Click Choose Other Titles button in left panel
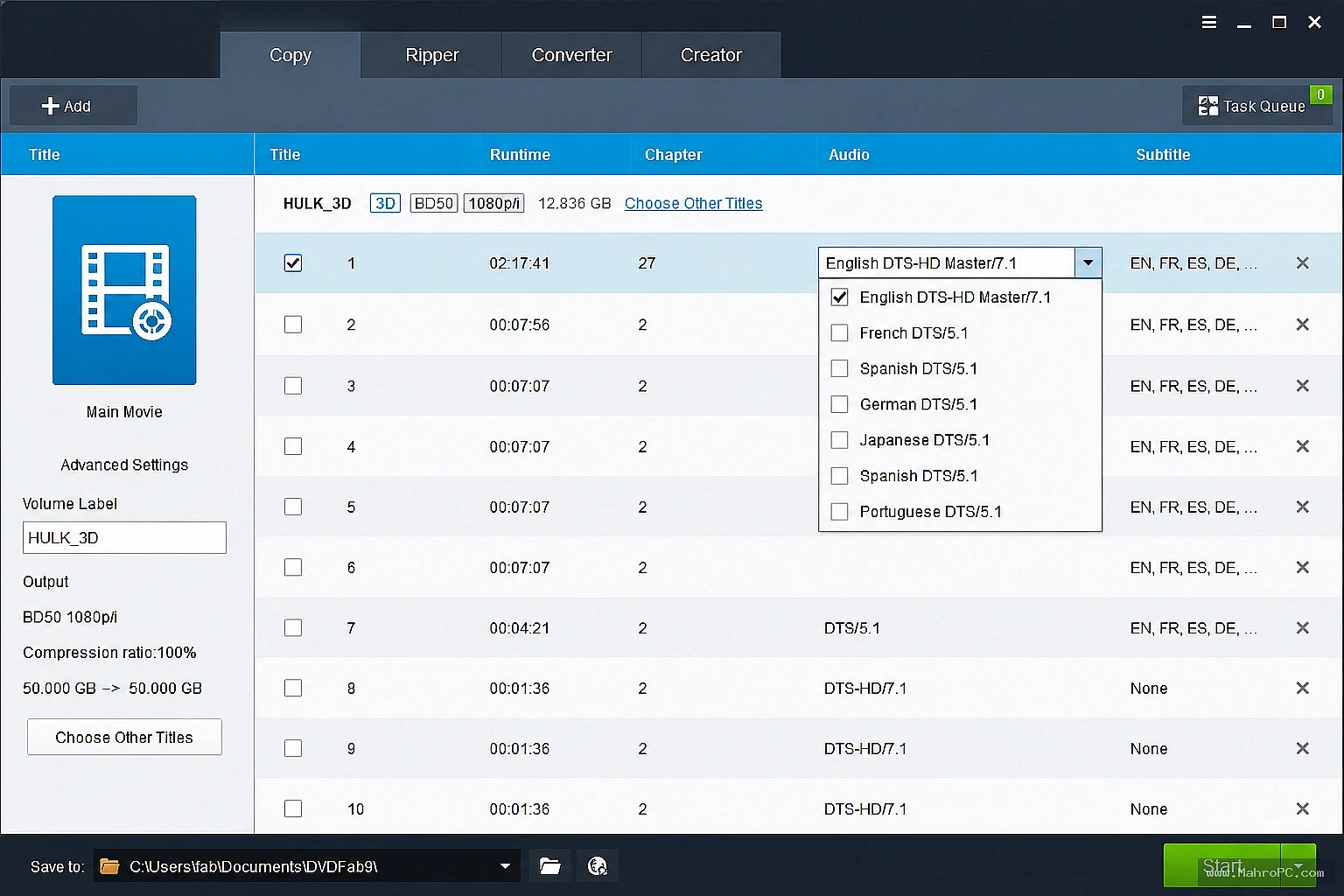Image resolution: width=1344 pixels, height=896 pixels. (x=124, y=737)
